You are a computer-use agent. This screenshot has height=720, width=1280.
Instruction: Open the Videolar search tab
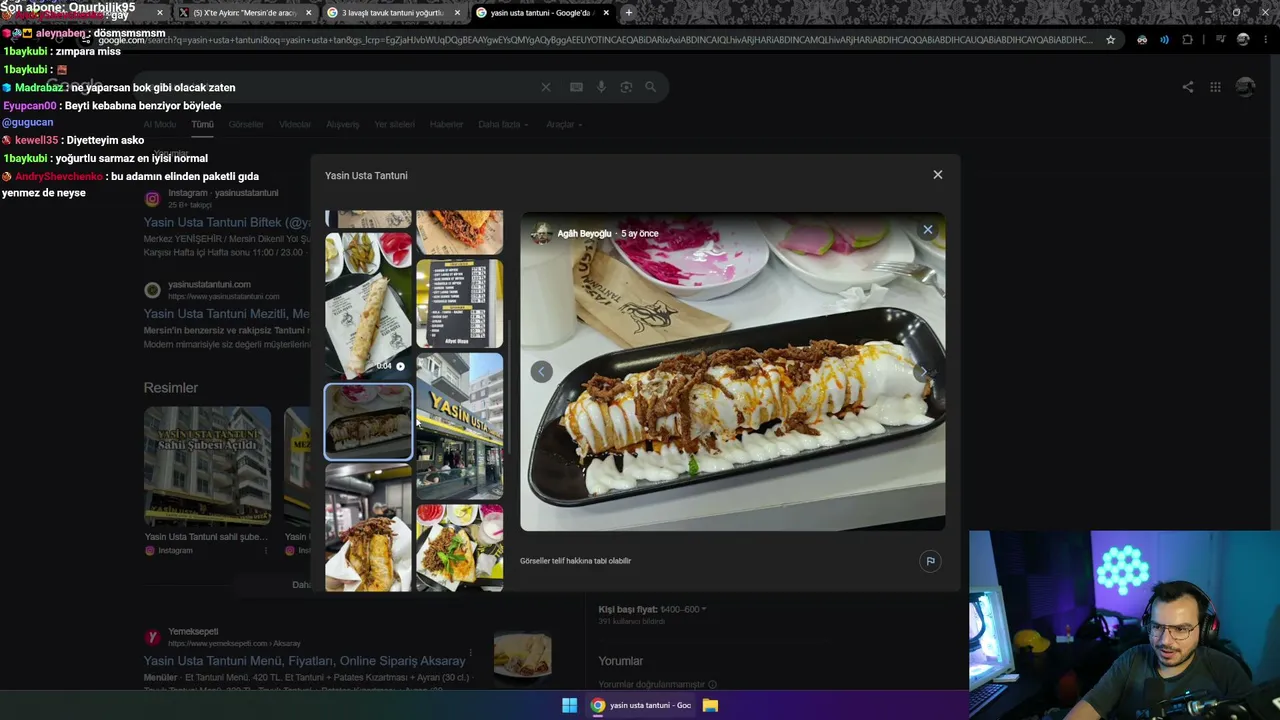tap(295, 125)
